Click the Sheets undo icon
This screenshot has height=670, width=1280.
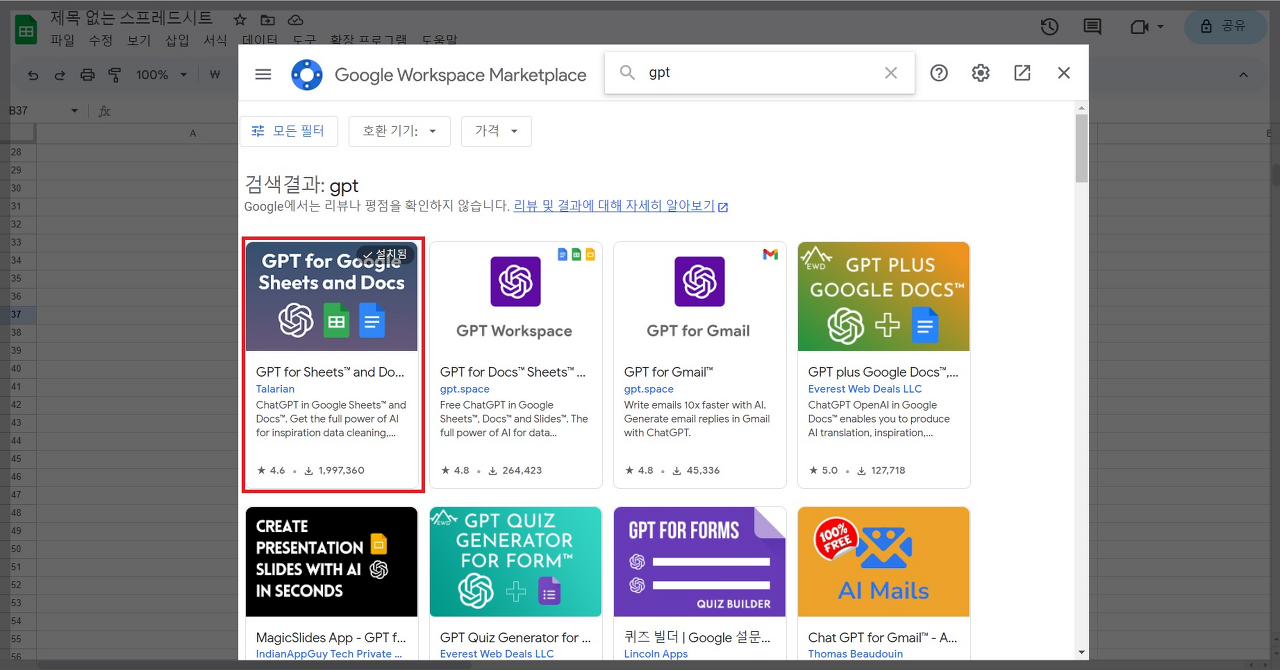coord(33,75)
